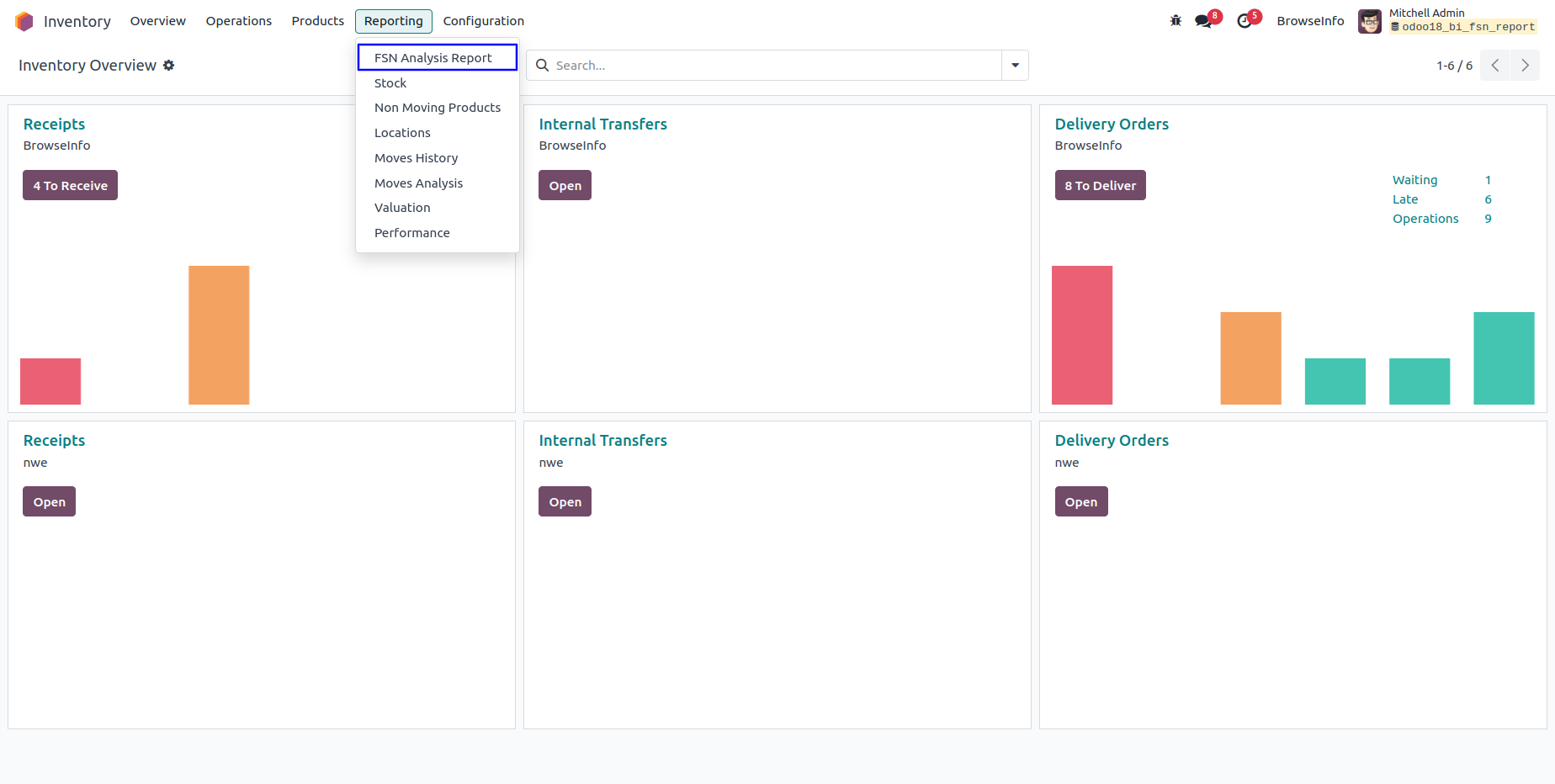Open the activities clock icon
1555x784 pixels.
(x=1245, y=21)
